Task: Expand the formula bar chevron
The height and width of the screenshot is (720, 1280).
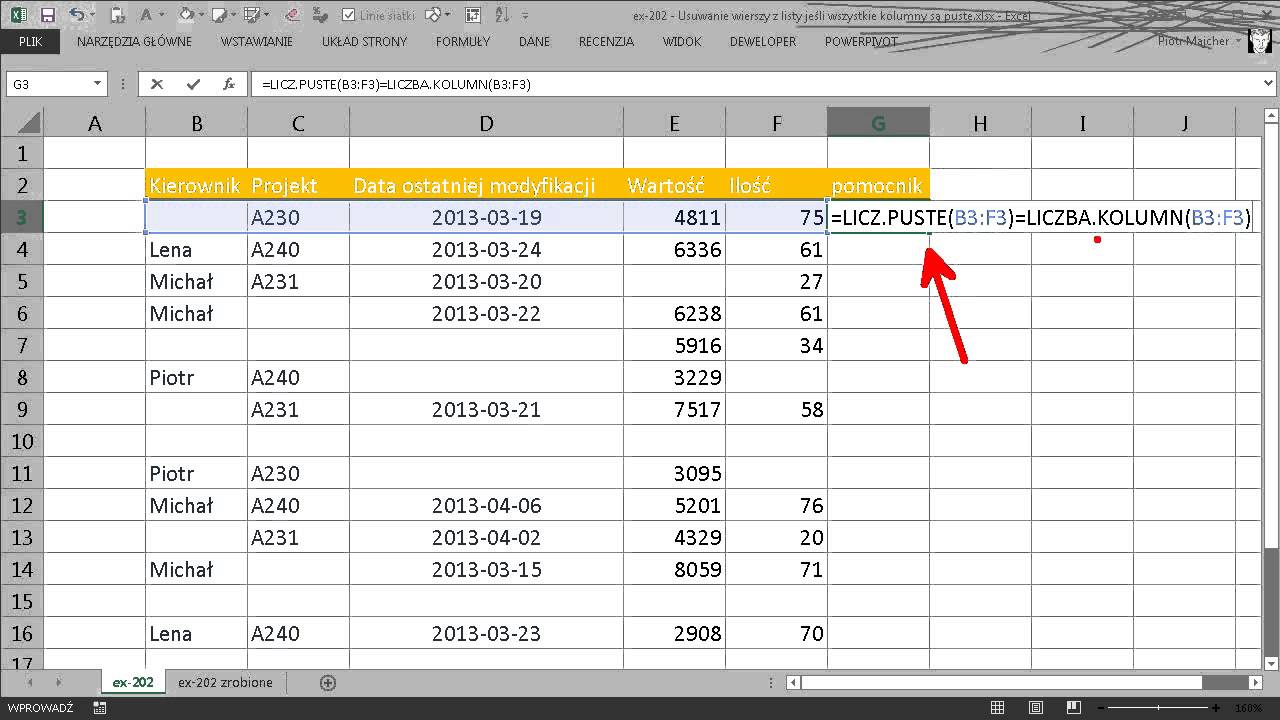Action: click(x=1270, y=85)
